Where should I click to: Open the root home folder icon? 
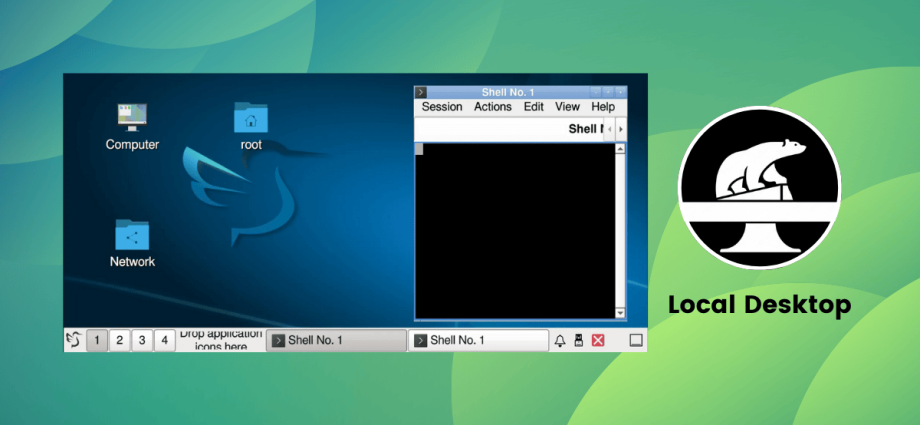click(251, 126)
